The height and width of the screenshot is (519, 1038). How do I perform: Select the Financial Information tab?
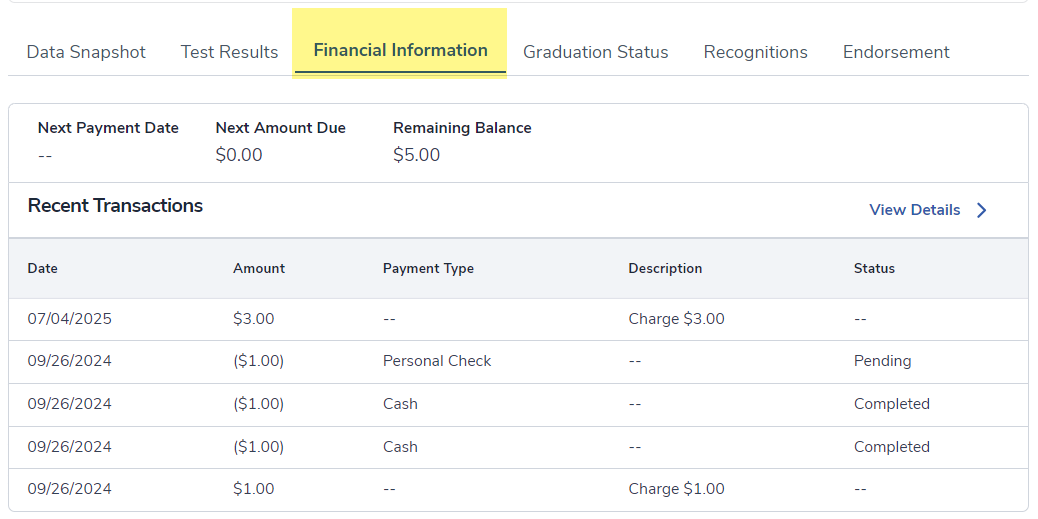(x=400, y=50)
